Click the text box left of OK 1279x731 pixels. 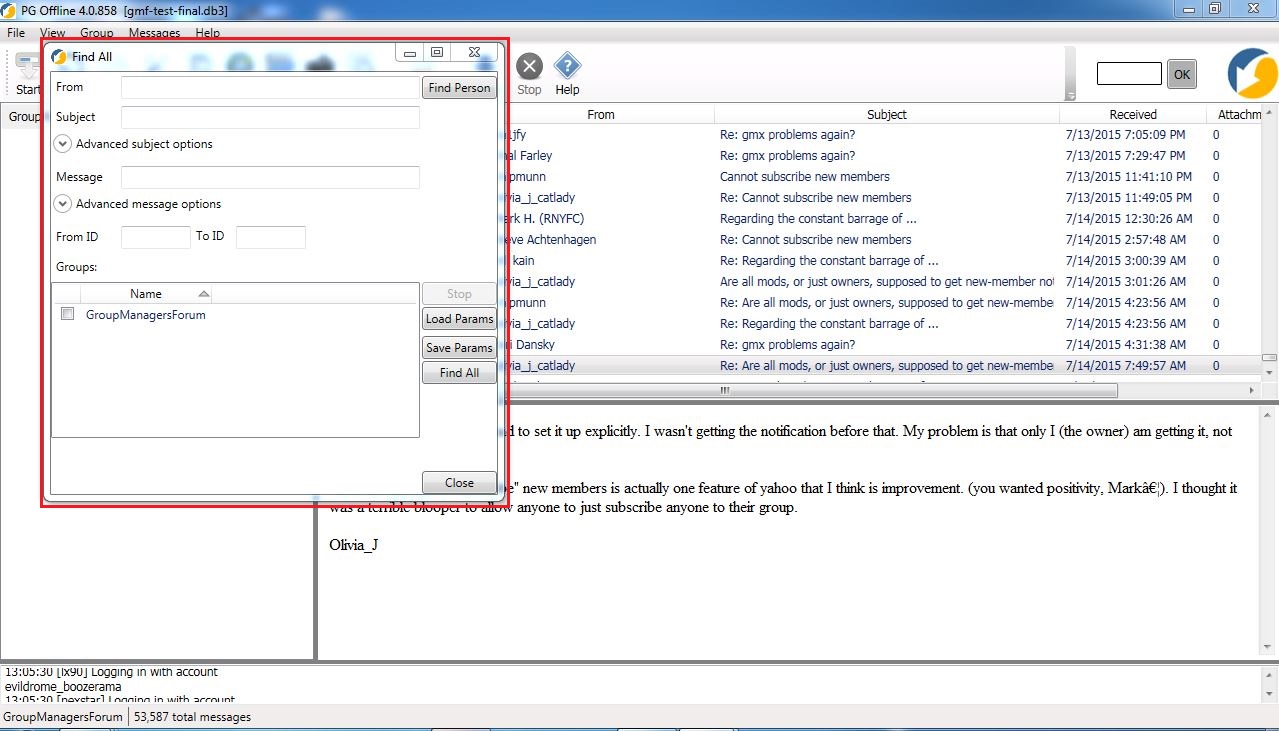(1129, 73)
